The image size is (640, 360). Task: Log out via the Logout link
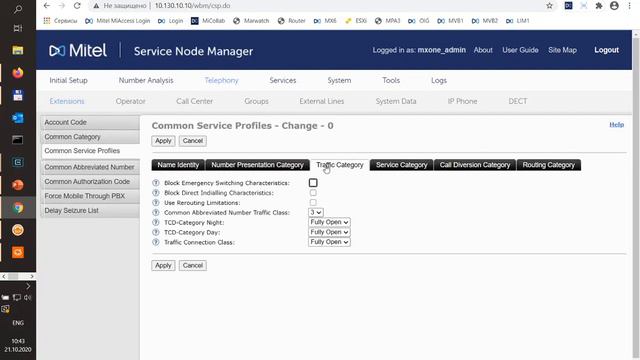click(607, 50)
